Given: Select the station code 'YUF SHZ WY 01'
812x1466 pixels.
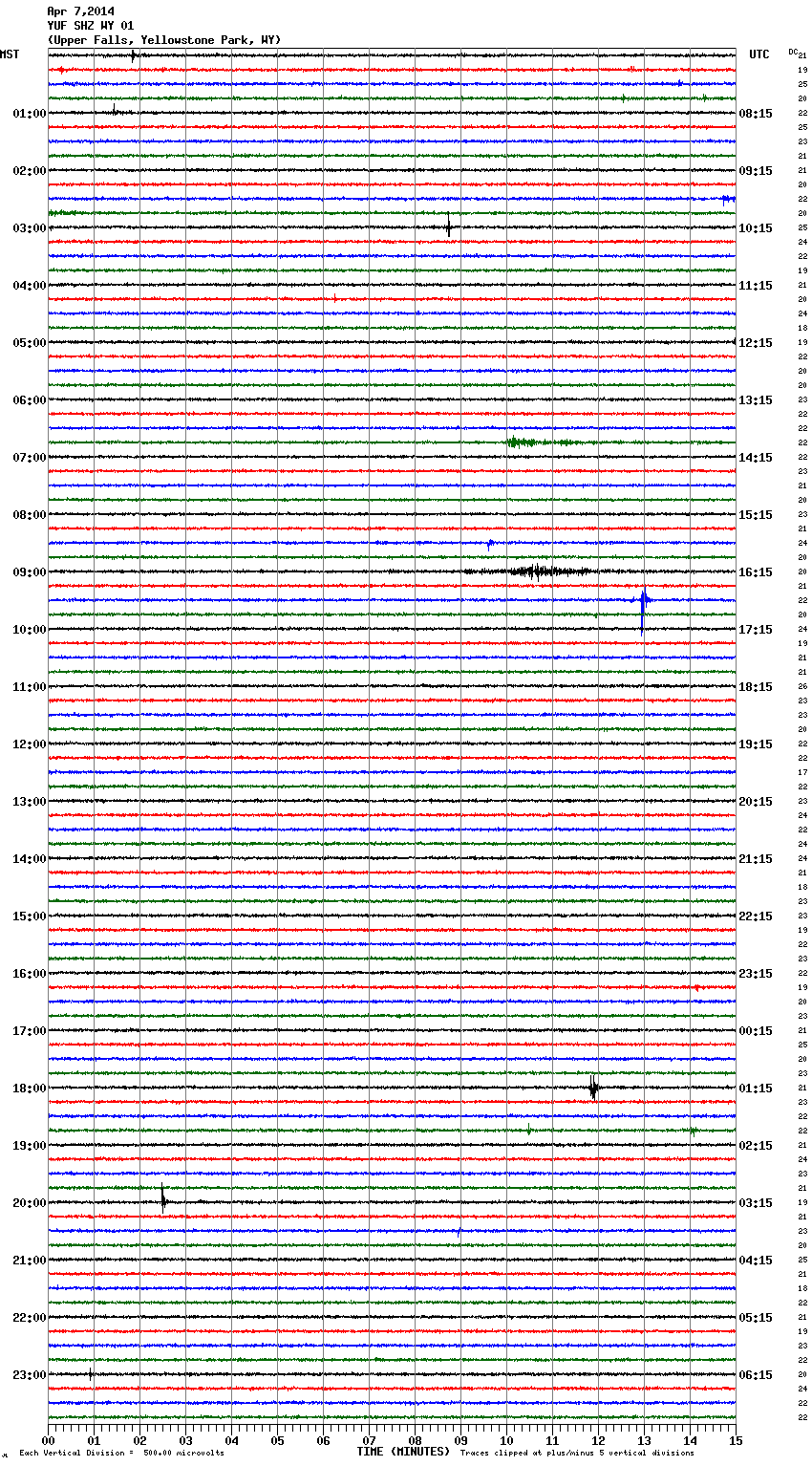Looking at the screenshot, I should pyautogui.click(x=91, y=26).
